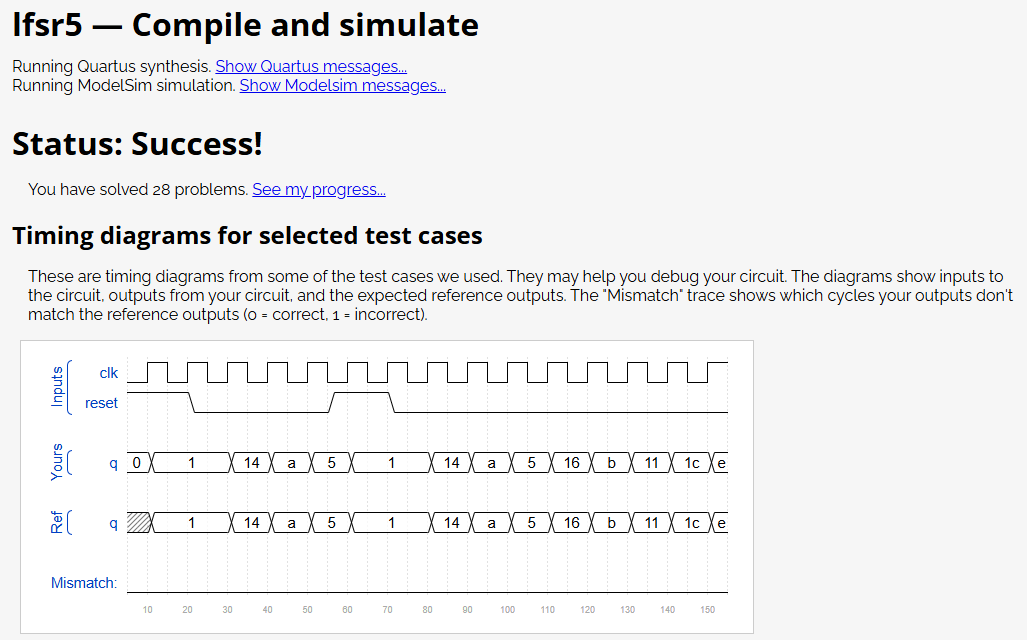Click Show Modelsim messages link
The width and height of the screenshot is (1027, 640).
(343, 86)
